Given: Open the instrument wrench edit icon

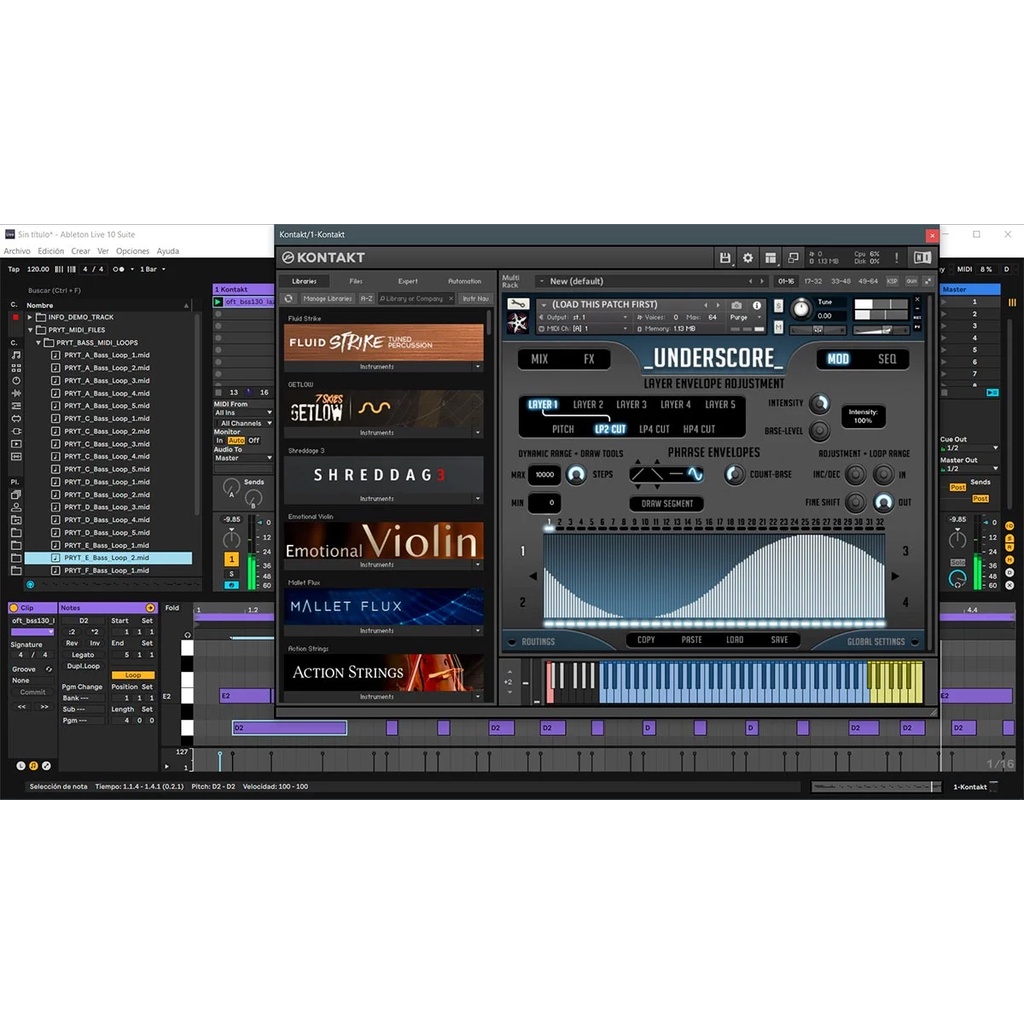Looking at the screenshot, I should click(518, 304).
